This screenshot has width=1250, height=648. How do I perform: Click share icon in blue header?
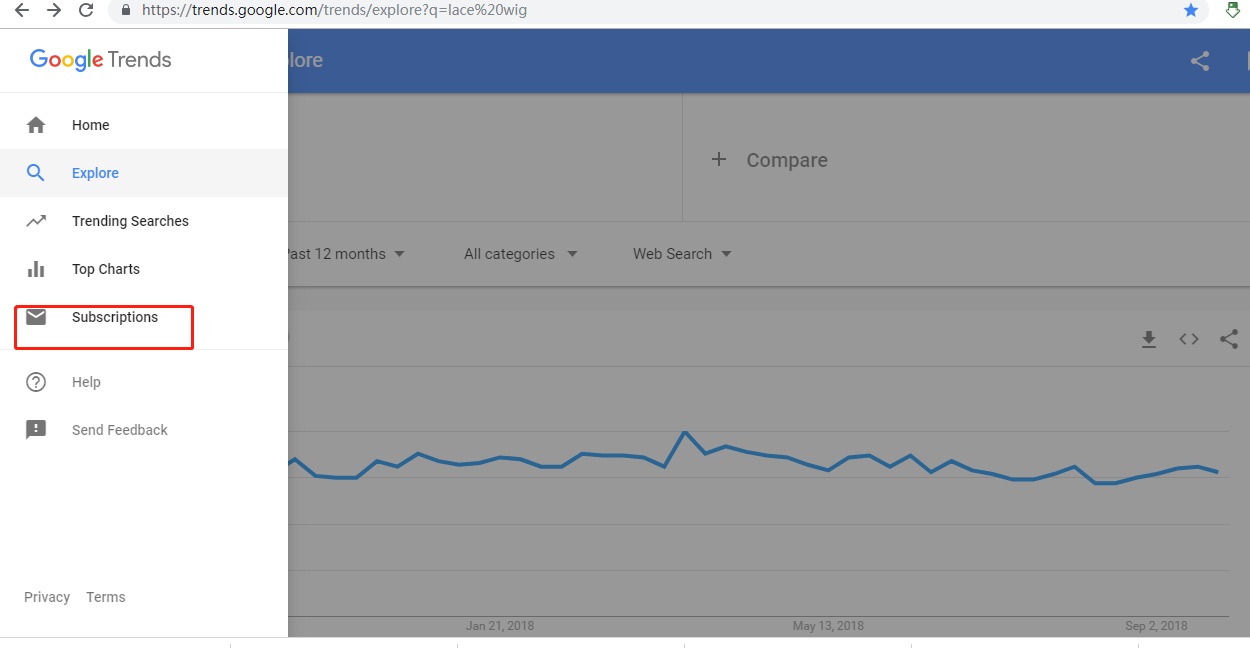pos(1200,61)
